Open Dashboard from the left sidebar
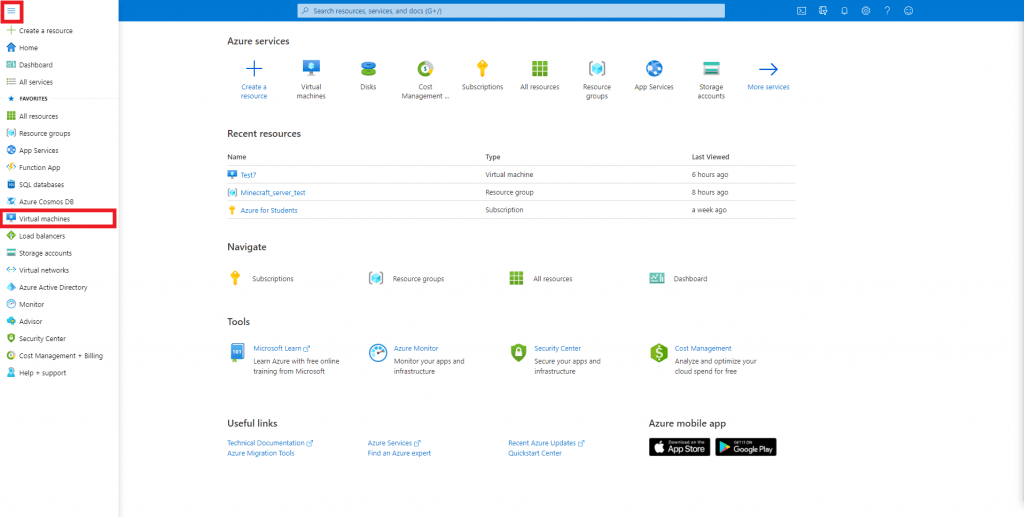This screenshot has height=517, width=1024. pos(35,65)
